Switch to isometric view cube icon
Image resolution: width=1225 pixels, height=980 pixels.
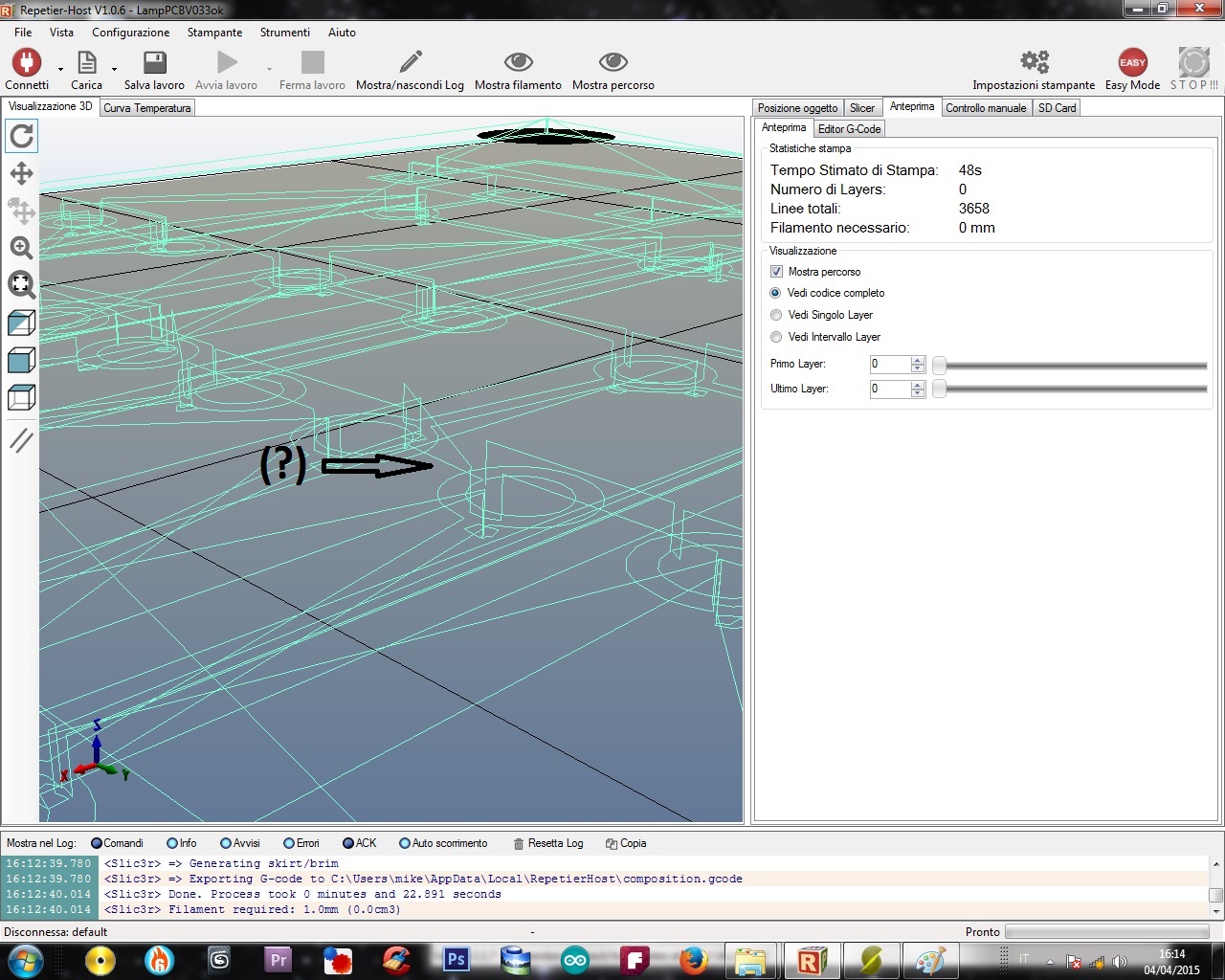coord(21,323)
